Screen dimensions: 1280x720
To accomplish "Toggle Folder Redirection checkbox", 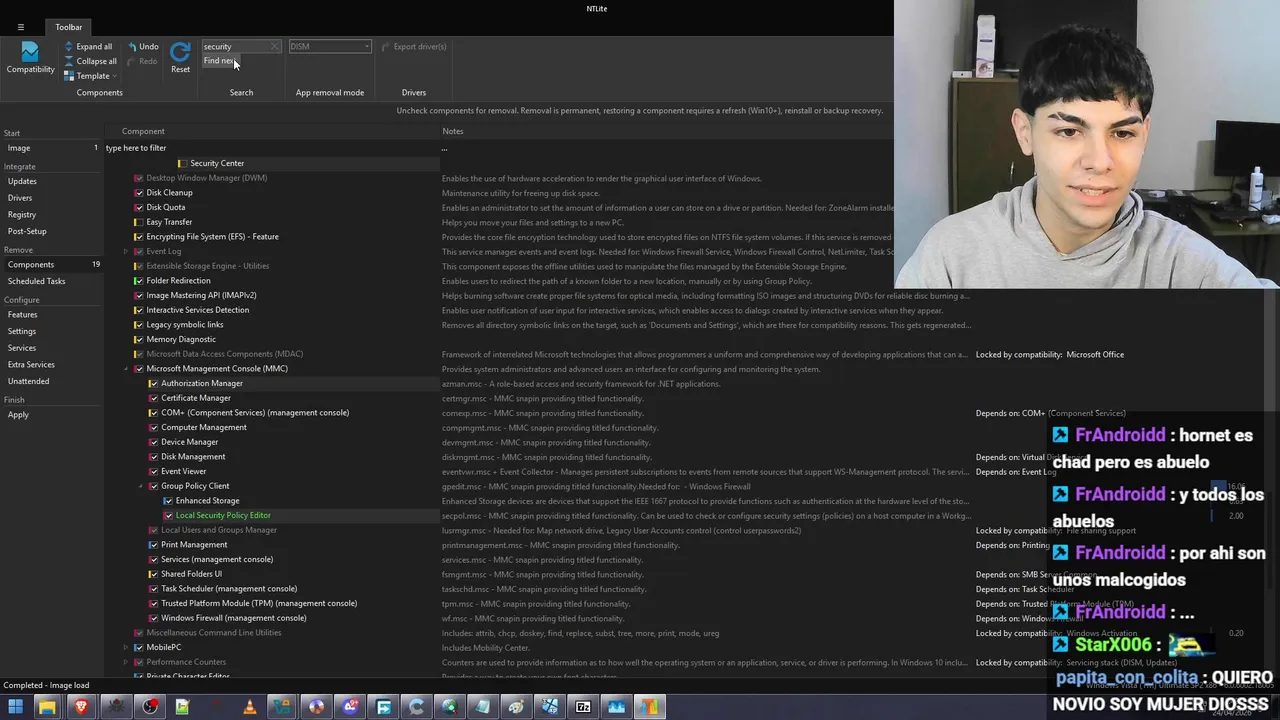I will click(x=138, y=281).
